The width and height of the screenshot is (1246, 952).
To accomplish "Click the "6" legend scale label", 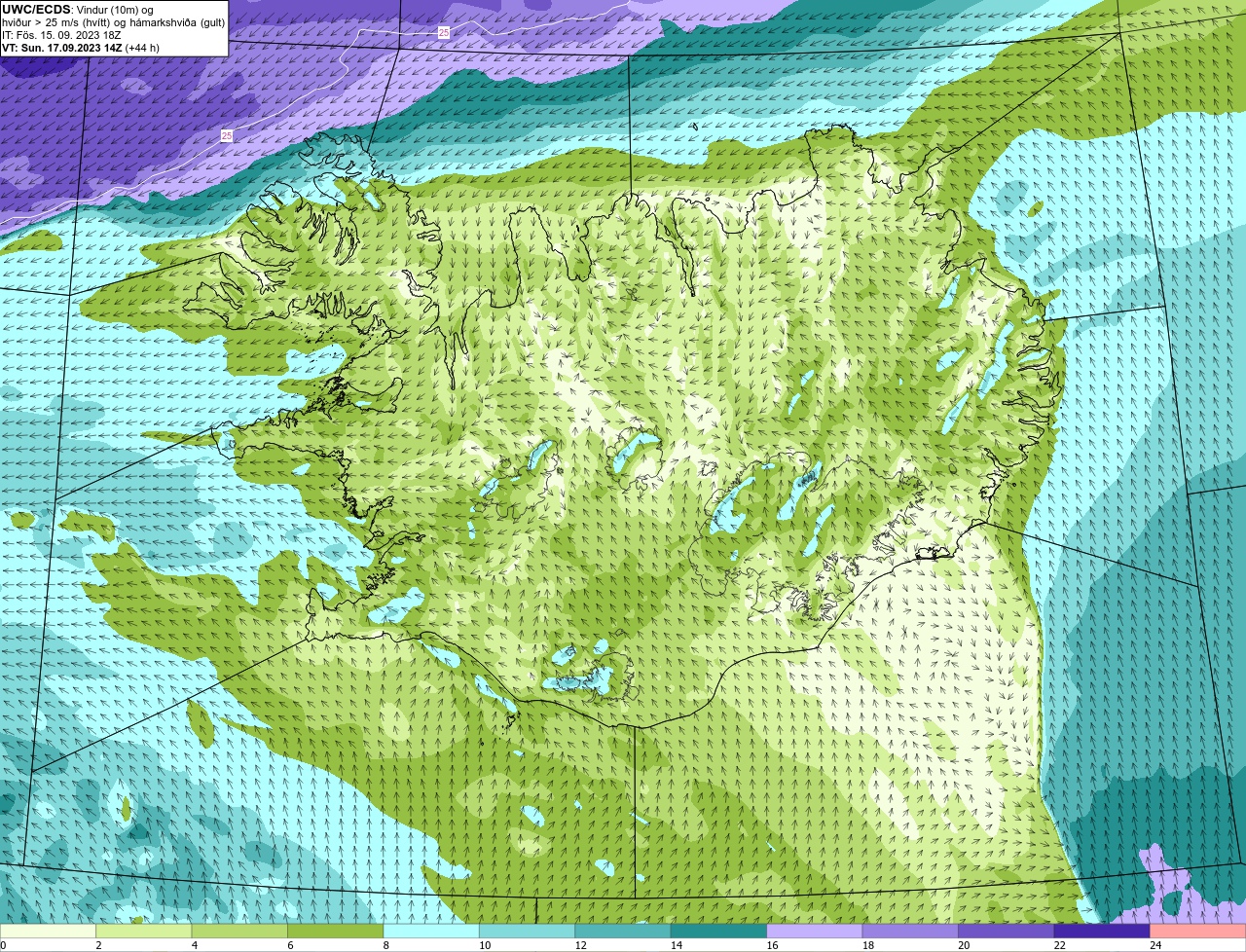I will (289, 945).
